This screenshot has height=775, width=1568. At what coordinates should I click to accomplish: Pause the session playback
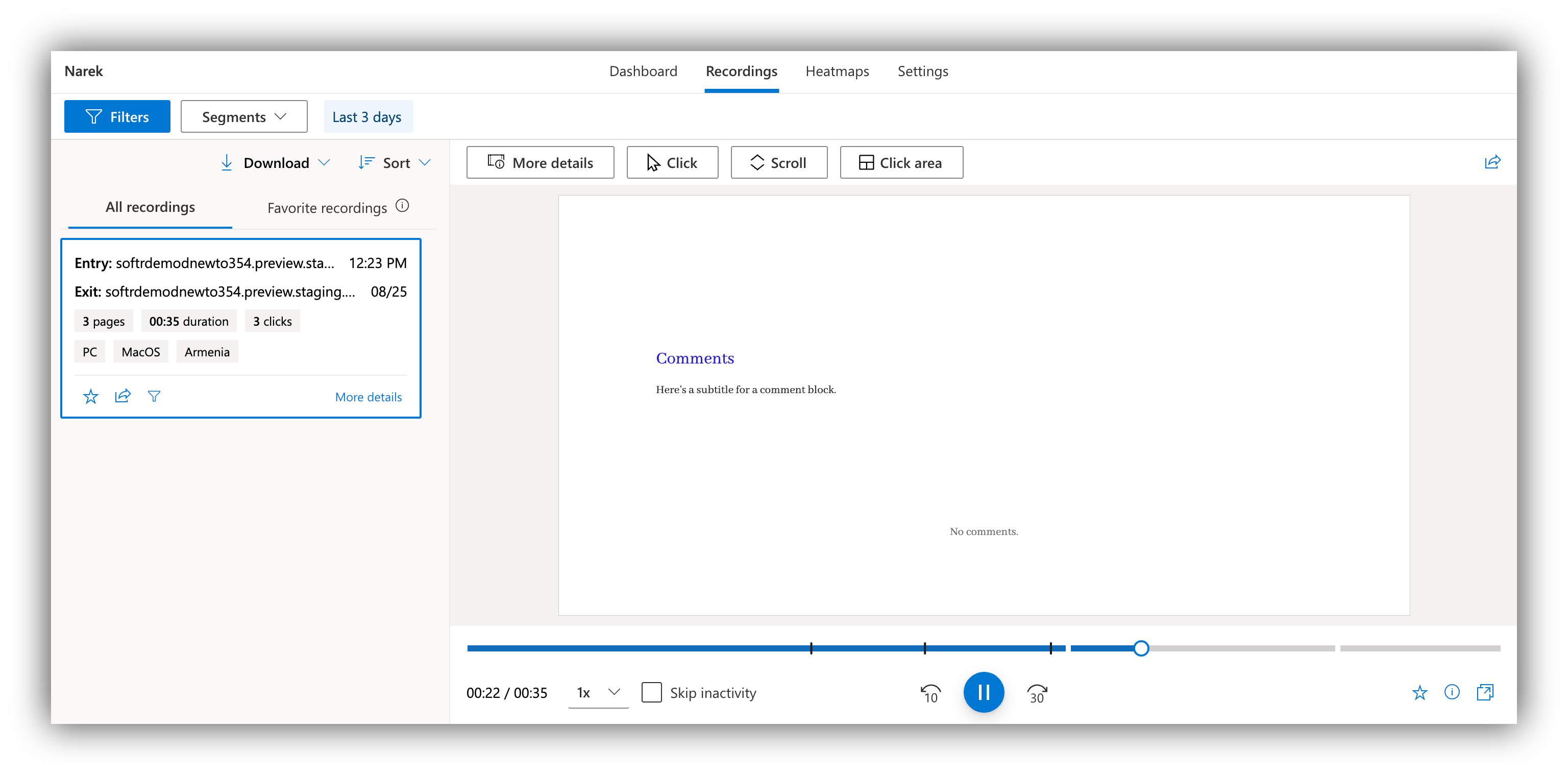tap(984, 692)
